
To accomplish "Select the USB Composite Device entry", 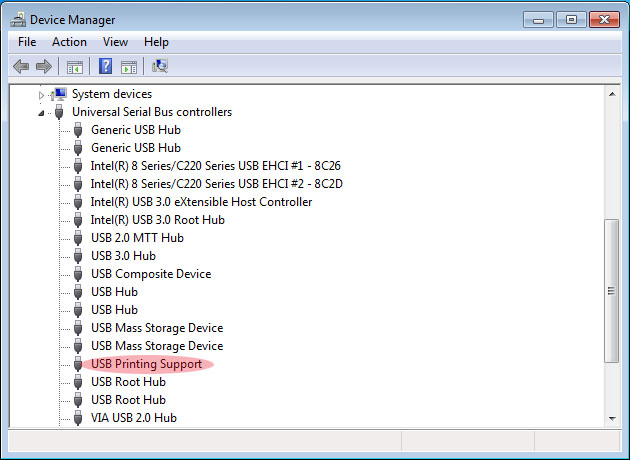I will [x=150, y=274].
